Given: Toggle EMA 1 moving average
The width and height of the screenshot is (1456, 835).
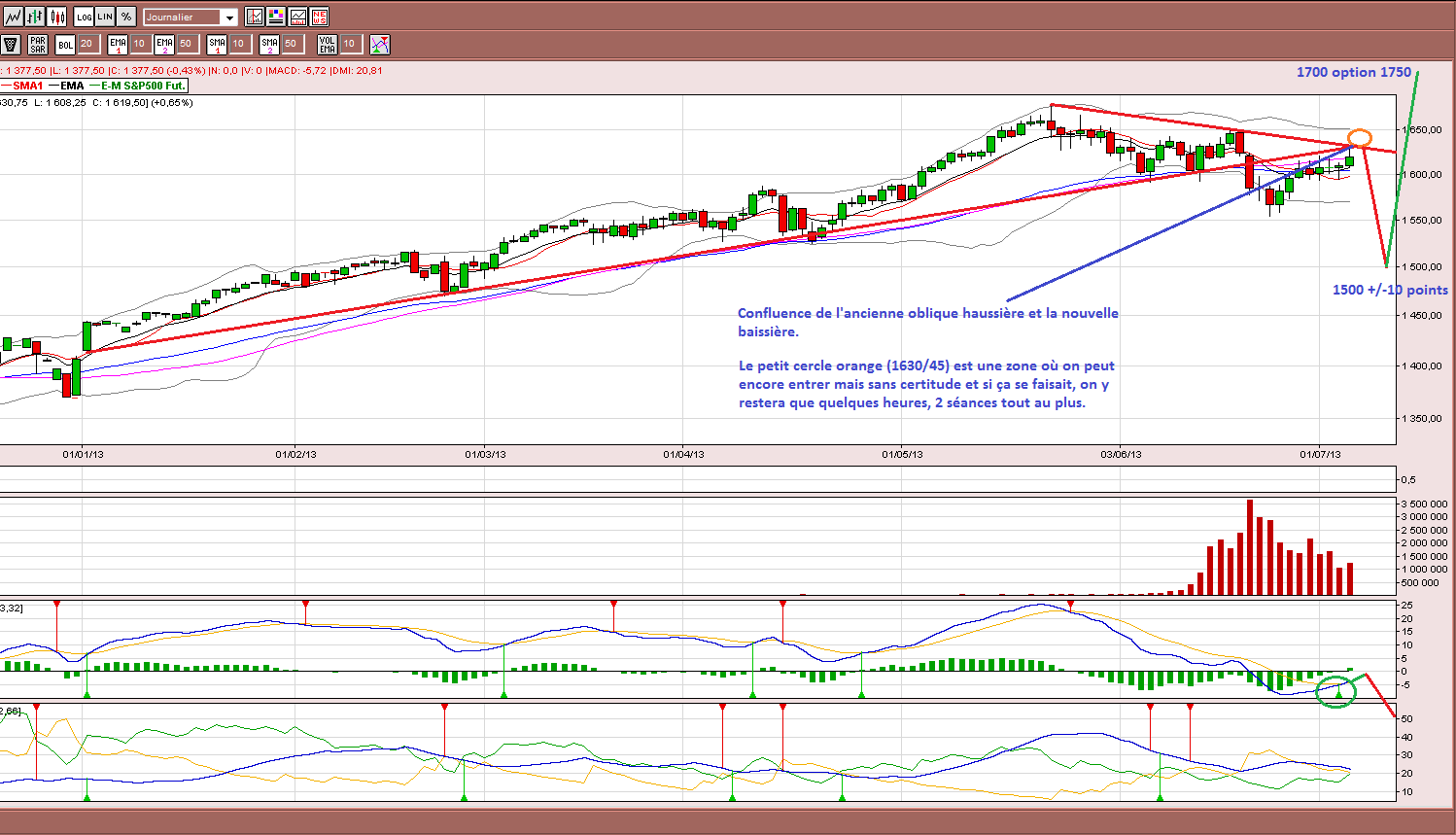Looking at the screenshot, I should (x=118, y=44).
